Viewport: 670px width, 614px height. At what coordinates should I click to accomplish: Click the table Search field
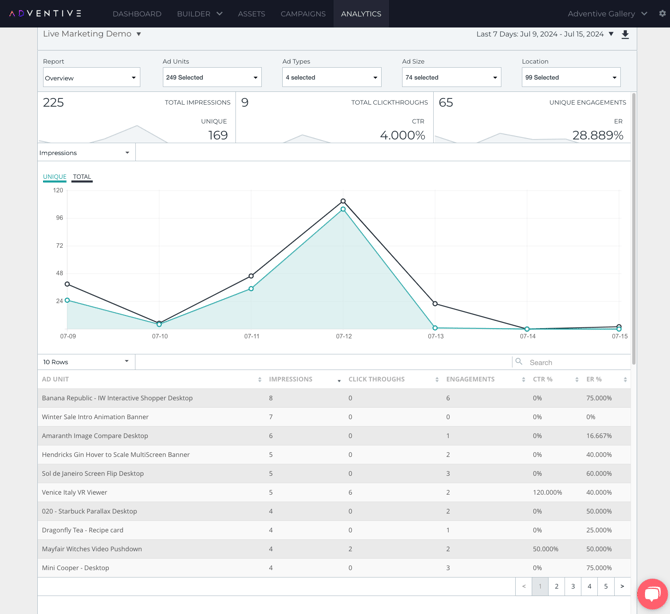point(575,362)
